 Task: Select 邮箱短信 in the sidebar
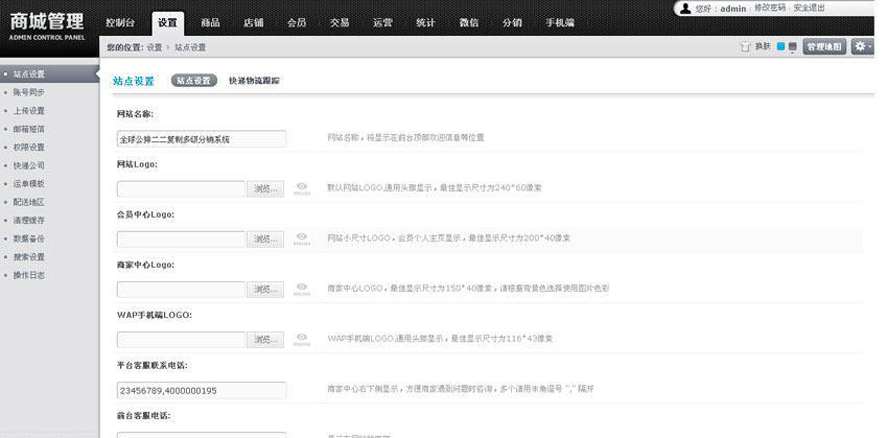[29, 129]
